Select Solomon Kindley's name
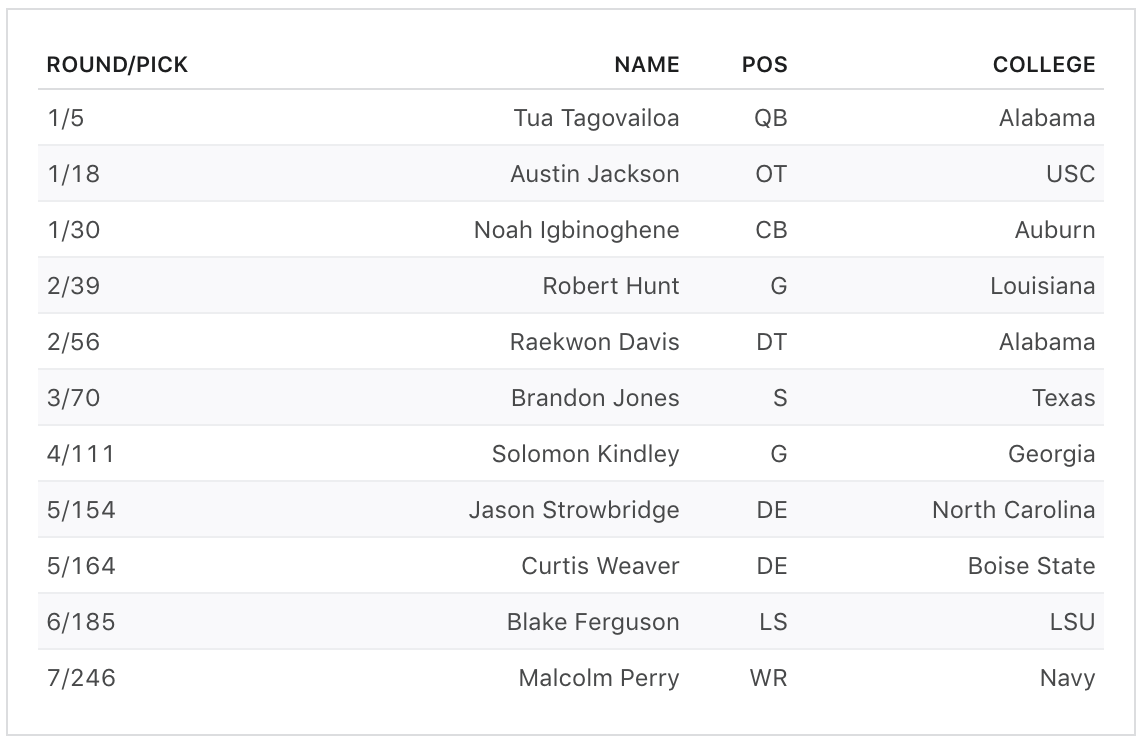This screenshot has height=756, width=1142. tap(585, 454)
